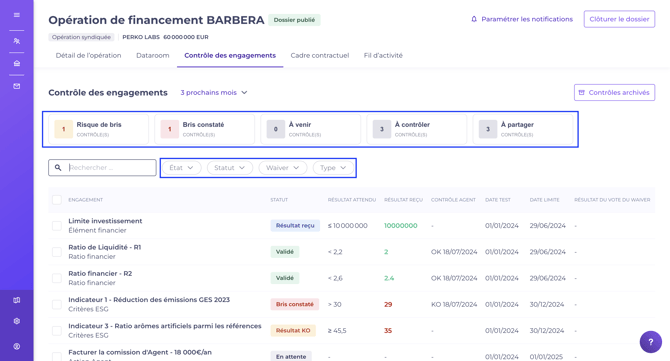The height and width of the screenshot is (361, 670).
Task: Open the Waiver filter dropdown
Action: [282, 168]
